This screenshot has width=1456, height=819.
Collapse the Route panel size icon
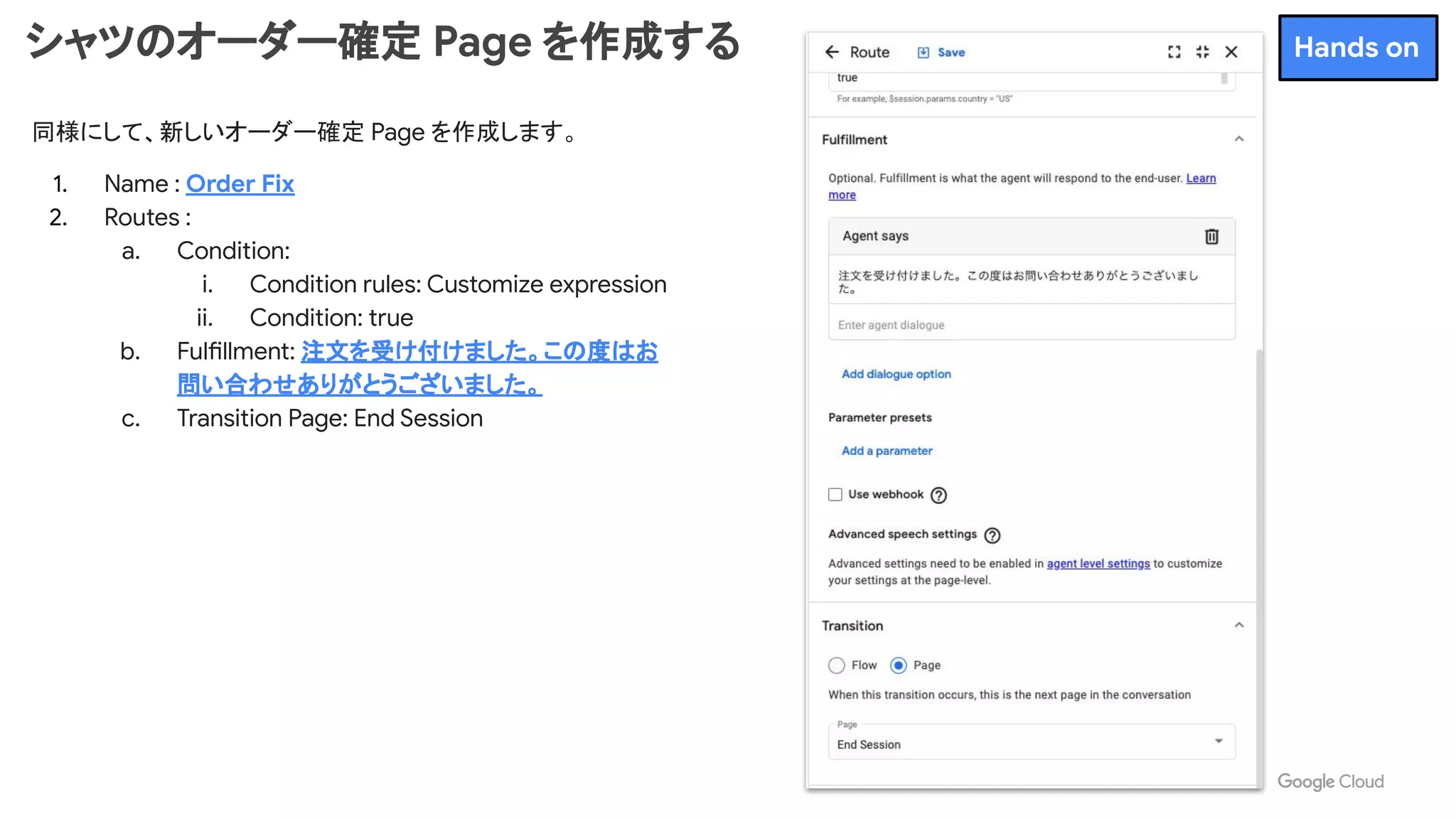tap(1202, 52)
